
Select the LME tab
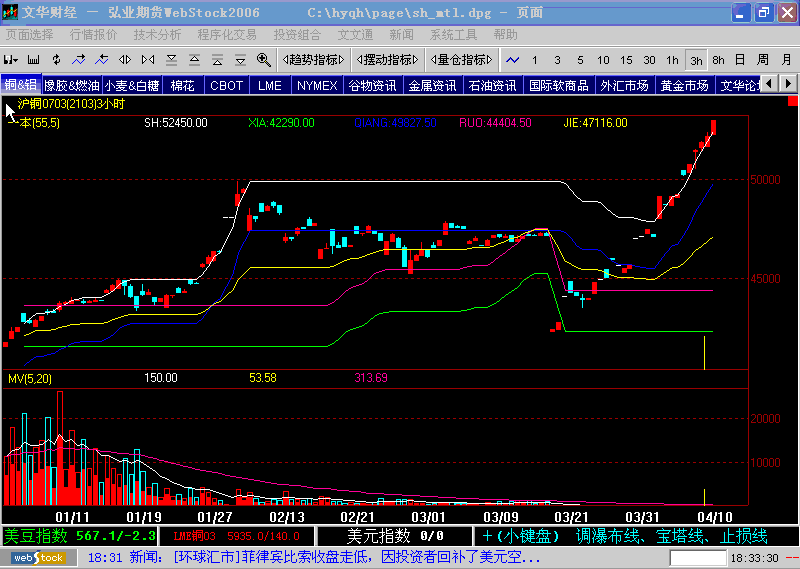(270, 85)
